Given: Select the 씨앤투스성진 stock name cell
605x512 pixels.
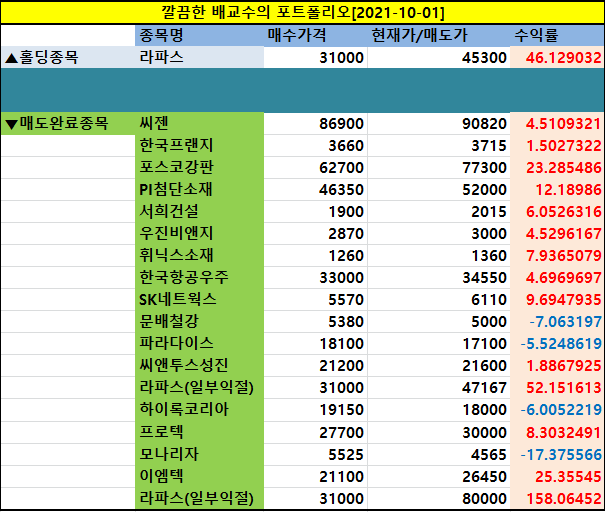Looking at the screenshot, I should pos(199,365).
